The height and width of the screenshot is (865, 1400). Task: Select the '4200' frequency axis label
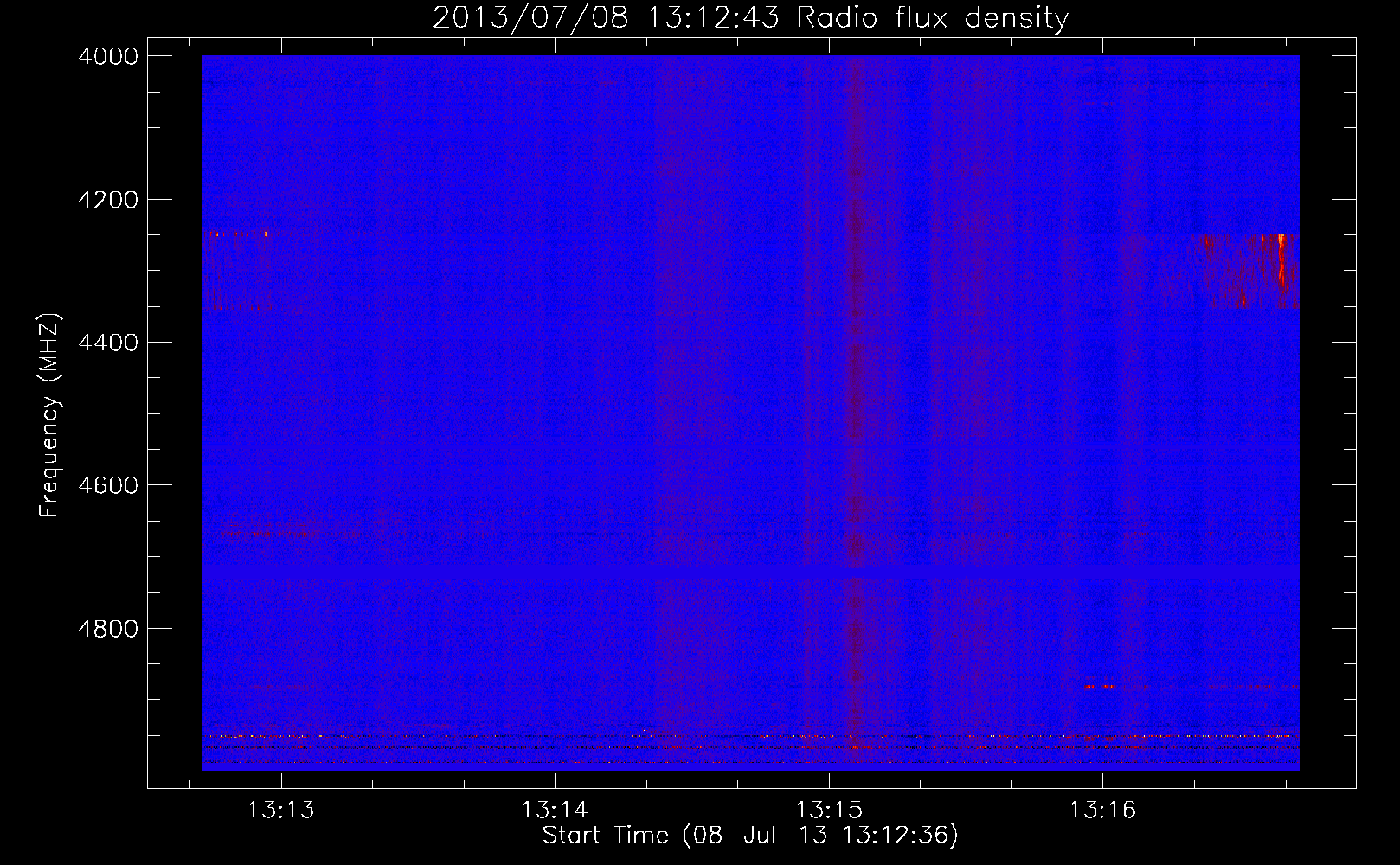[108, 200]
